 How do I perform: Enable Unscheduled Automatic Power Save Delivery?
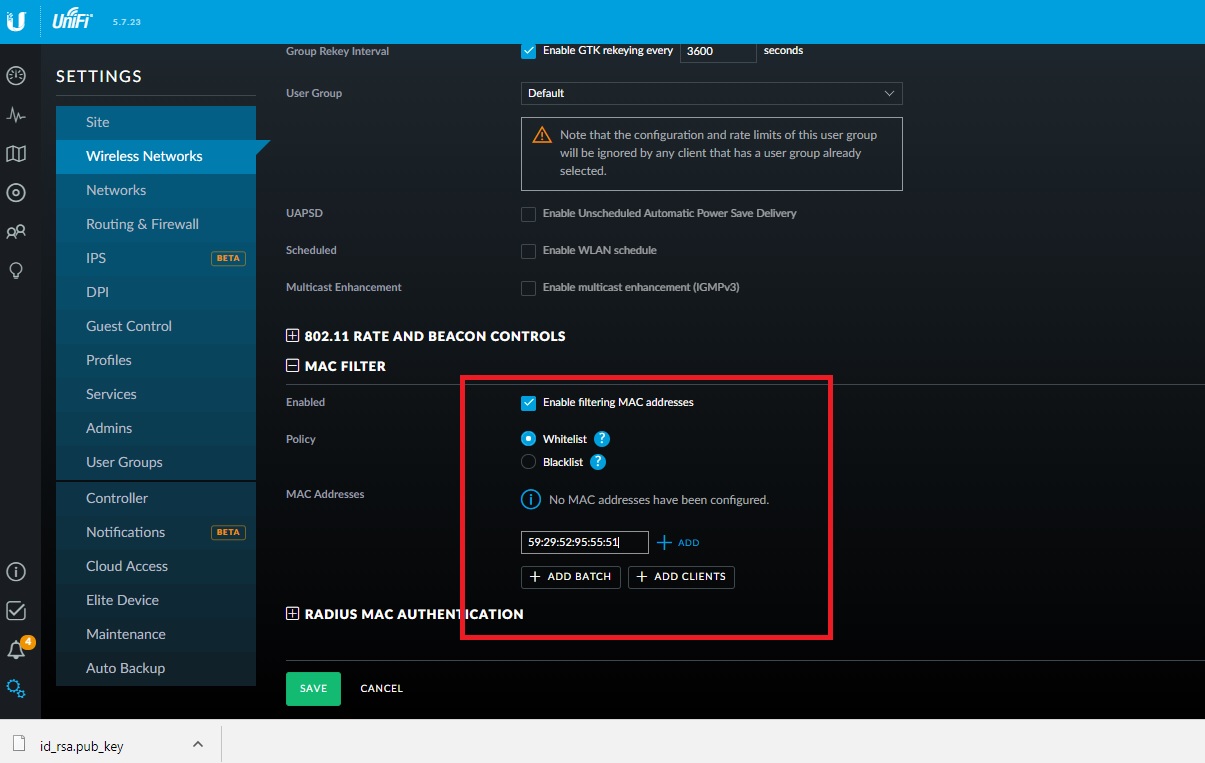529,214
